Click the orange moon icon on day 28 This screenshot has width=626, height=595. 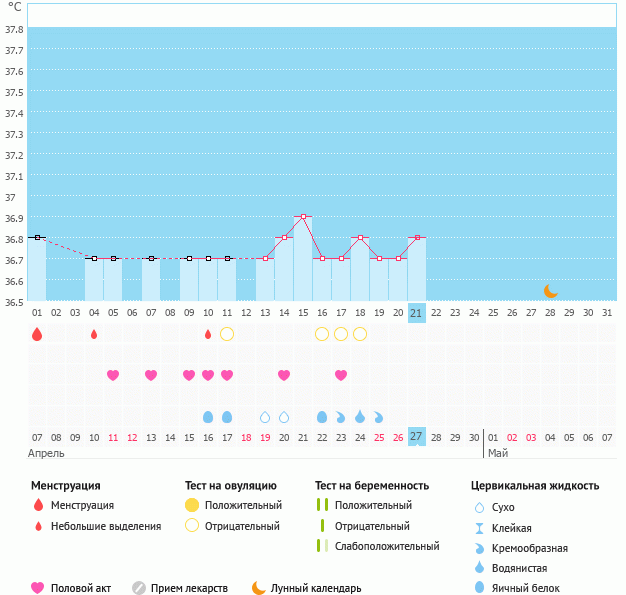pos(550,291)
